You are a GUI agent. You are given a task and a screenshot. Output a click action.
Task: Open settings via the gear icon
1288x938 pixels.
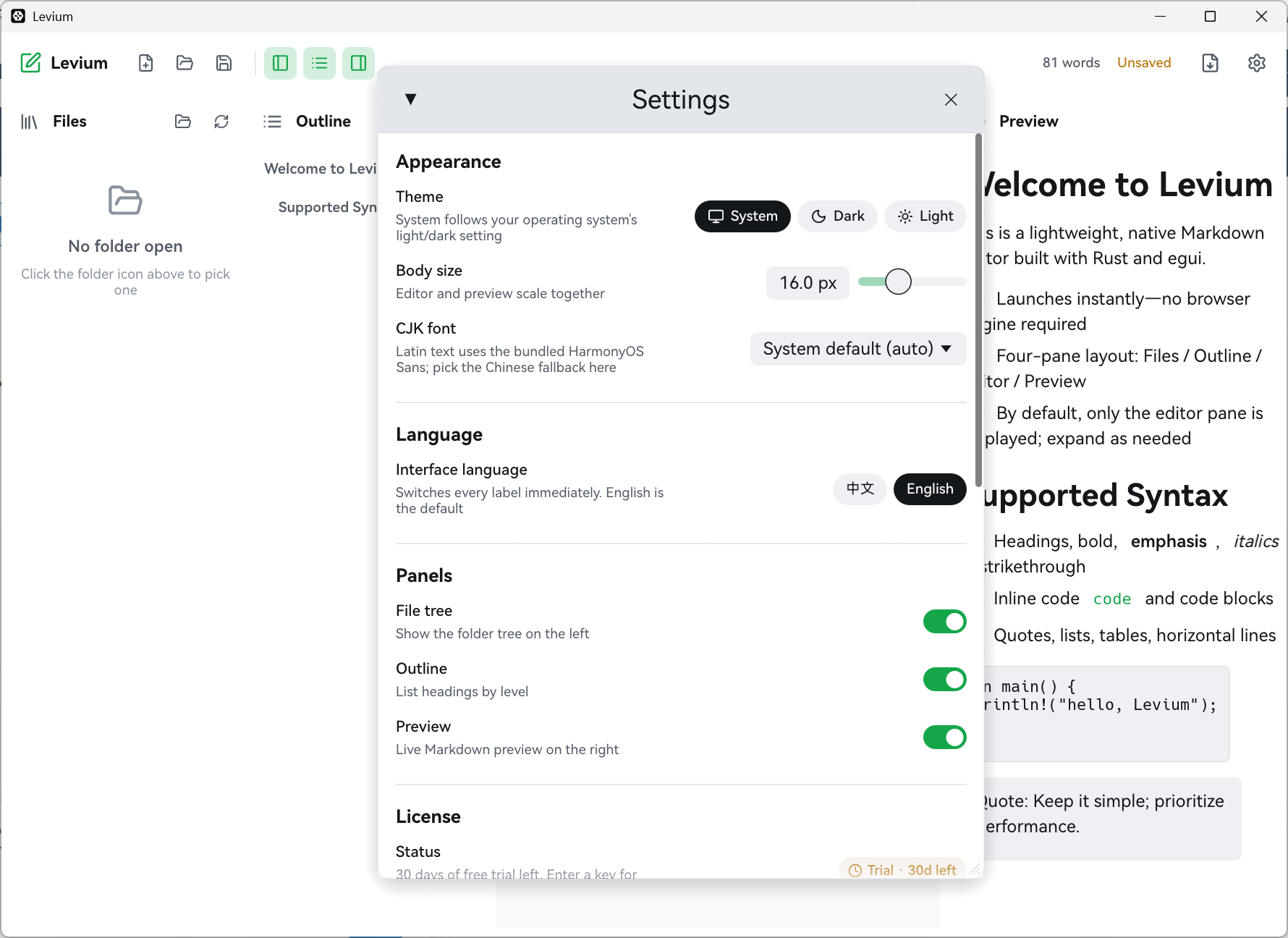(1257, 63)
